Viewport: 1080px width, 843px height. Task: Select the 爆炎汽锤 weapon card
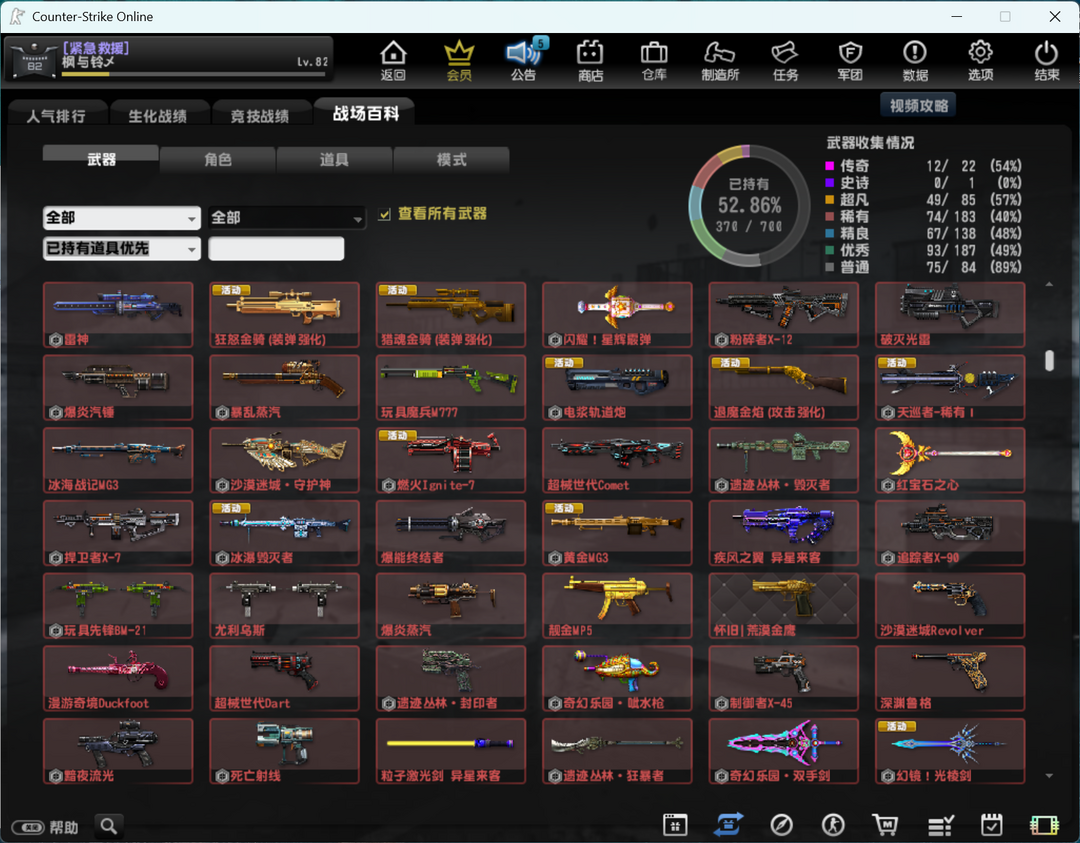click(x=118, y=388)
